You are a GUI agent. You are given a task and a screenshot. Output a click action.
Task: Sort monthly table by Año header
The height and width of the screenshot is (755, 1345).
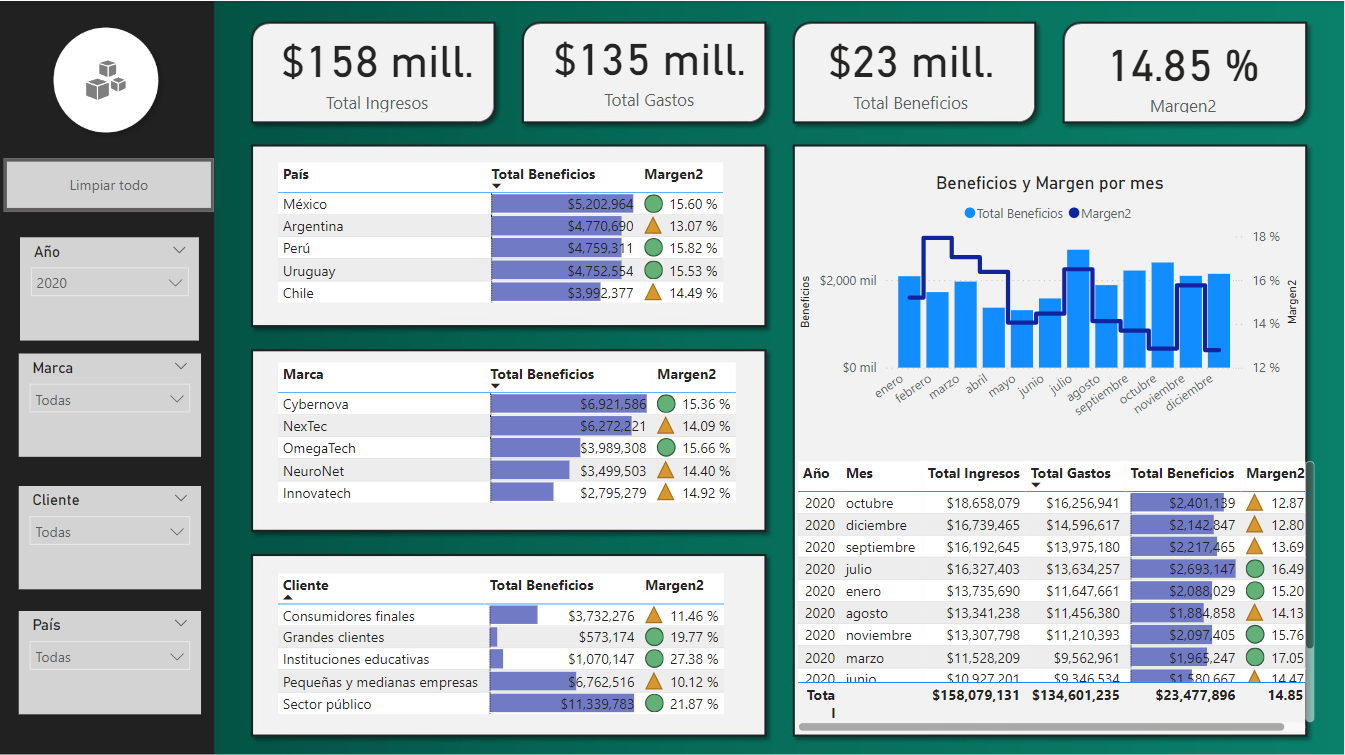click(816, 473)
